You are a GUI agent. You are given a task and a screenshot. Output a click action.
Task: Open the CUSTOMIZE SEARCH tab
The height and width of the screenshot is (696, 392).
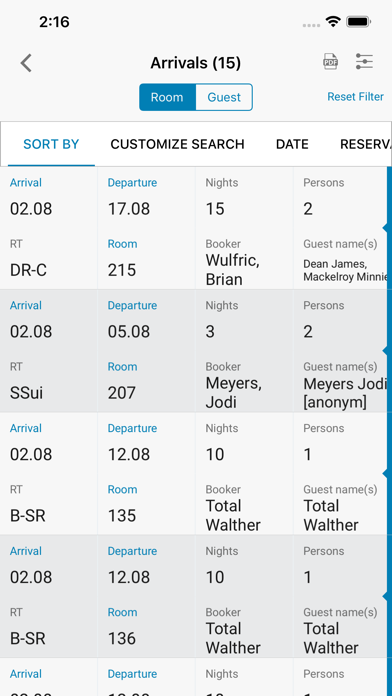click(178, 144)
